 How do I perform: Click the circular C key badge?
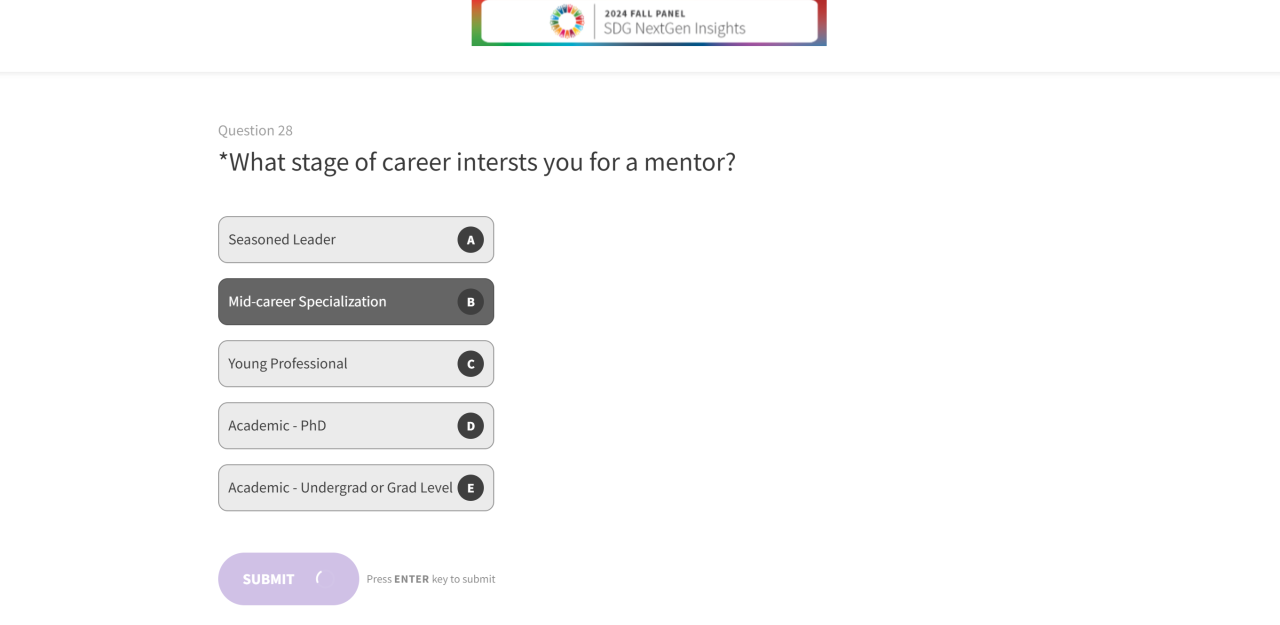tap(471, 364)
